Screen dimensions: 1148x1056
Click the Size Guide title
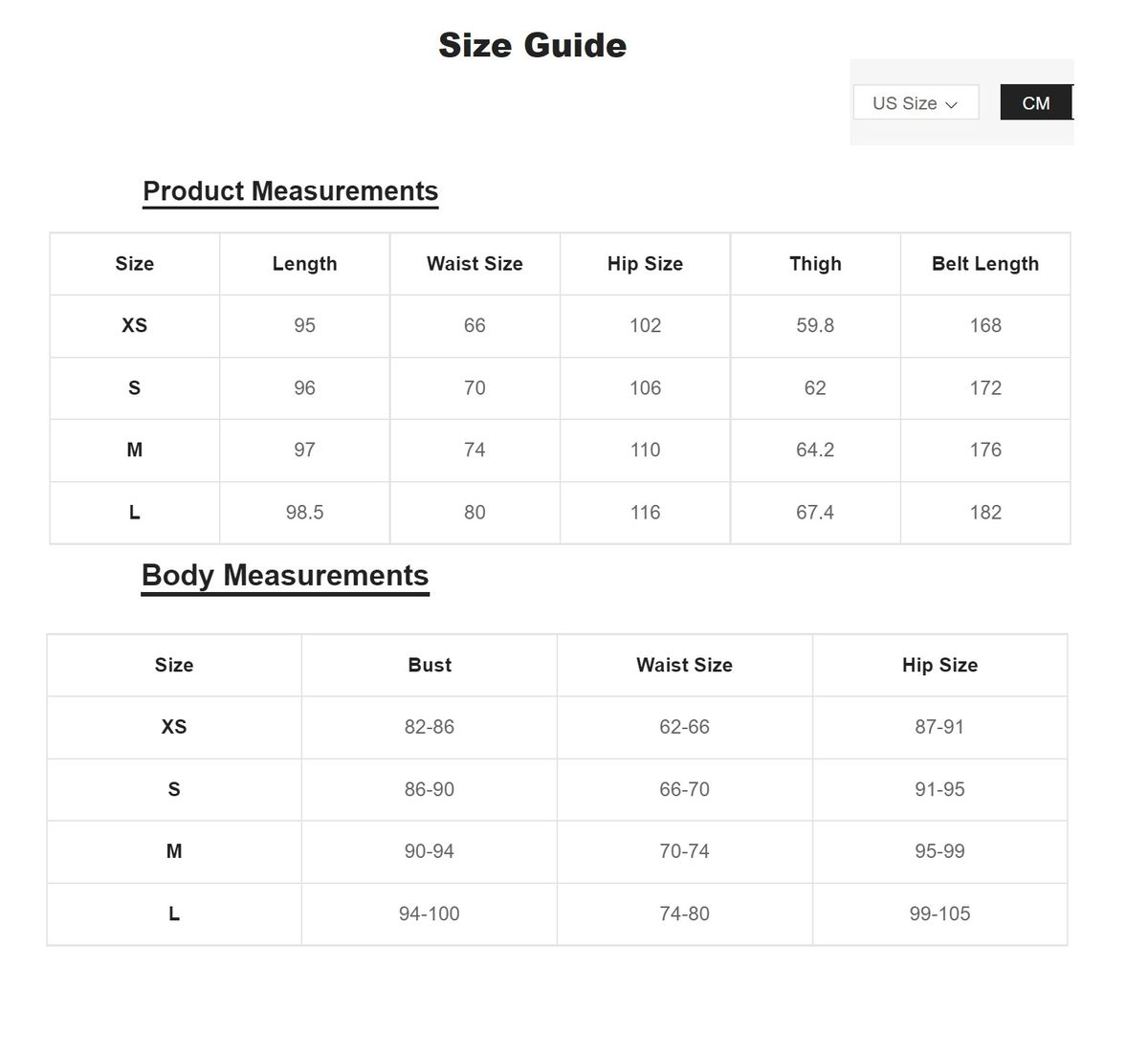point(532,45)
